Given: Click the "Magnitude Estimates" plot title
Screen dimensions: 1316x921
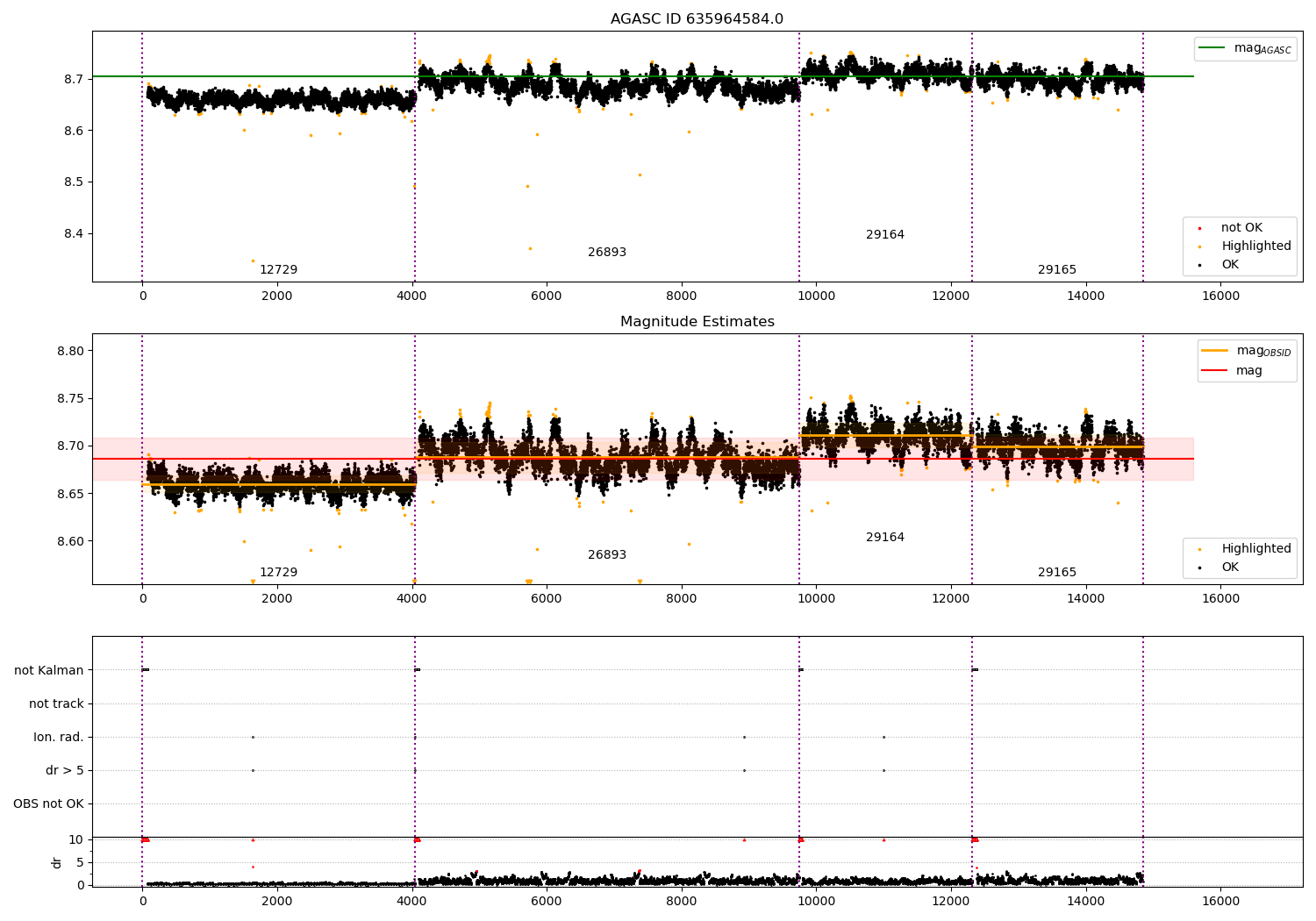Looking at the screenshot, I should click(697, 322).
